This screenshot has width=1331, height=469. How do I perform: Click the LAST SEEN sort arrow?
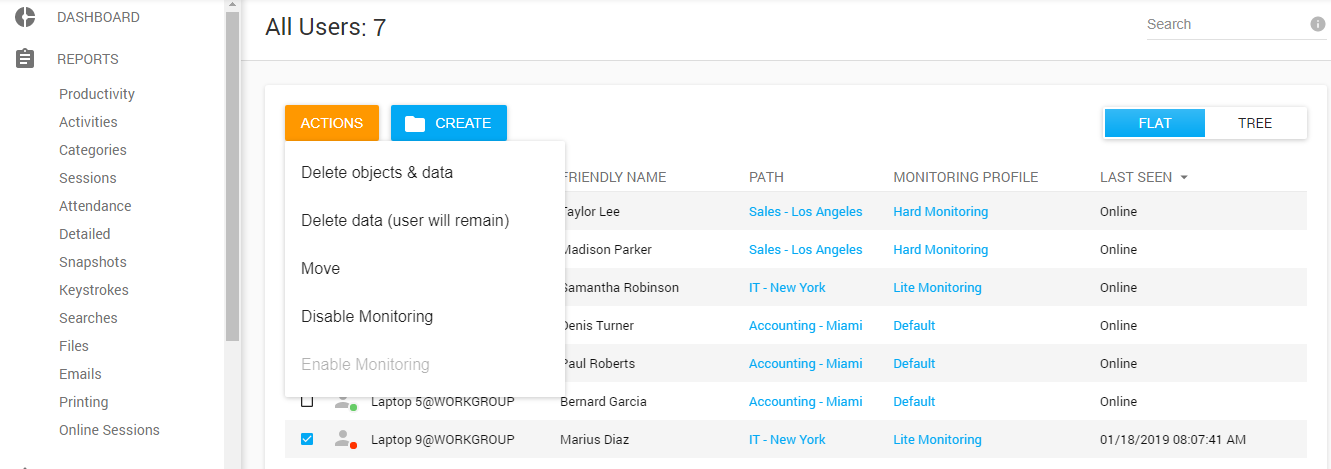tap(1184, 177)
